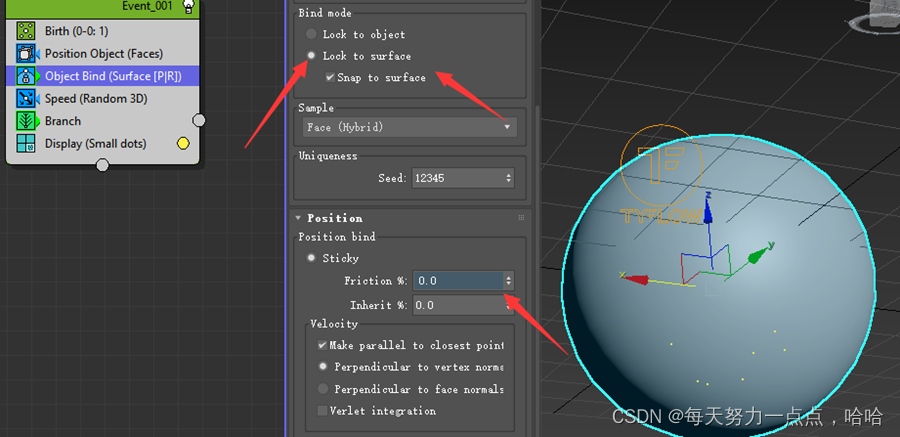This screenshot has width=900, height=437.
Task: Select Display (Small dots) operator
Action: click(103, 144)
